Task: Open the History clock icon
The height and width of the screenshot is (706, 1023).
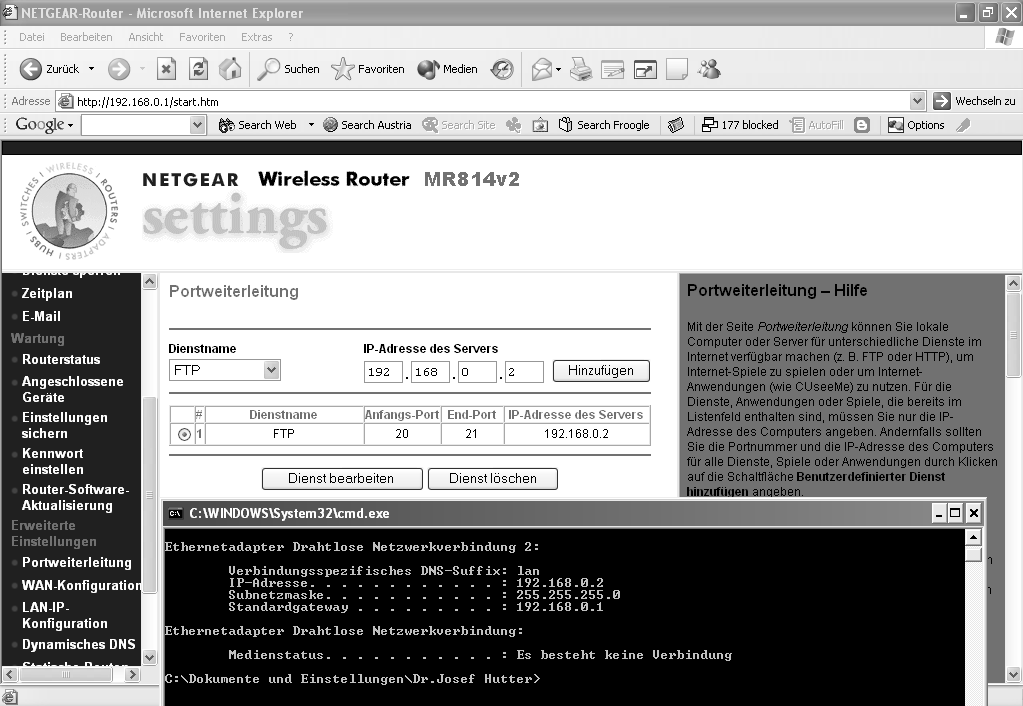Action: 502,69
